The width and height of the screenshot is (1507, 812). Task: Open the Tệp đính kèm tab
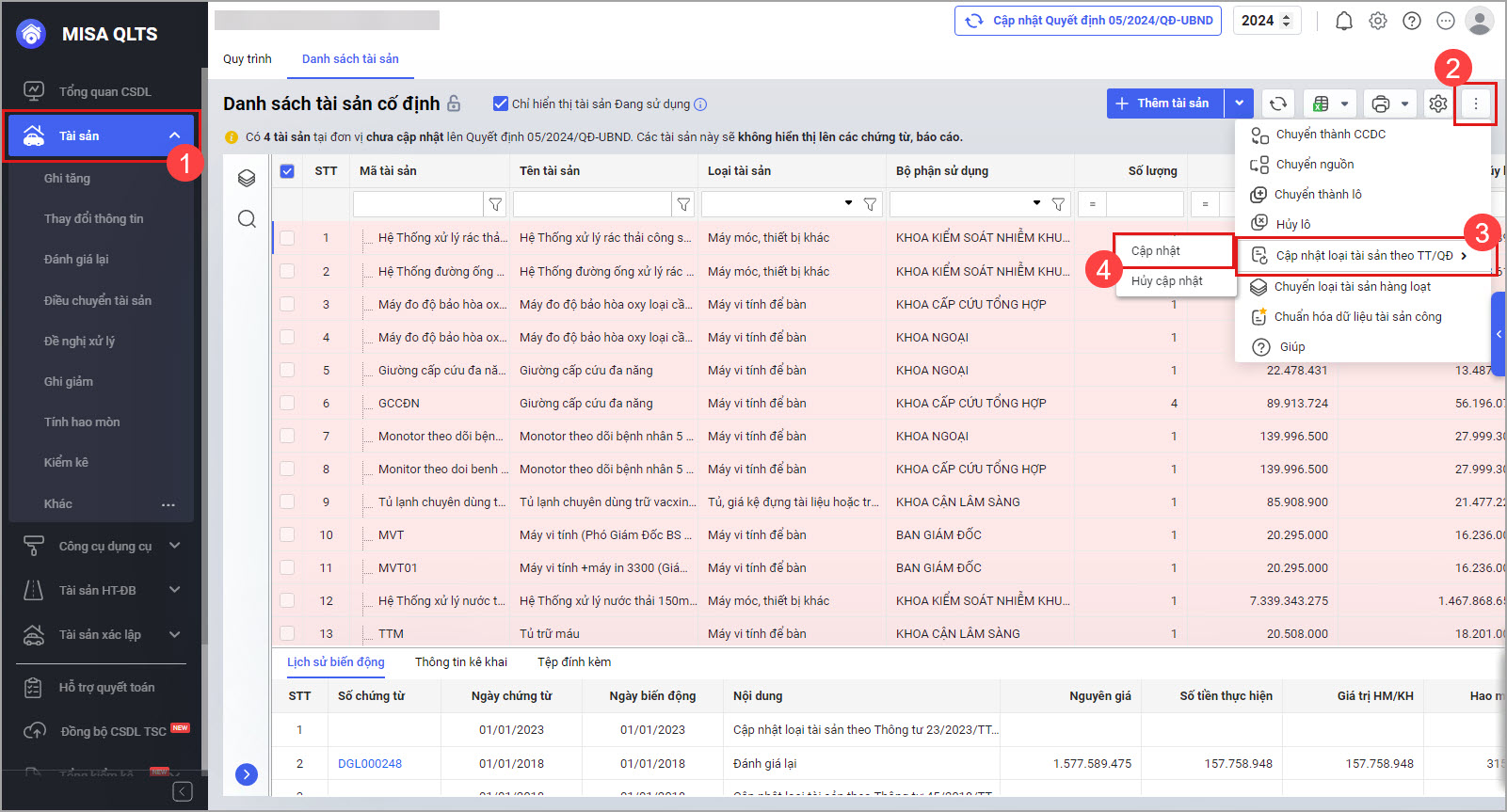tap(574, 662)
